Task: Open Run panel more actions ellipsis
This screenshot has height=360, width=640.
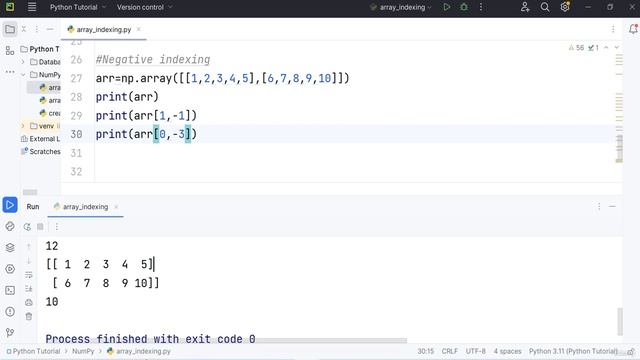Action: click(57, 227)
